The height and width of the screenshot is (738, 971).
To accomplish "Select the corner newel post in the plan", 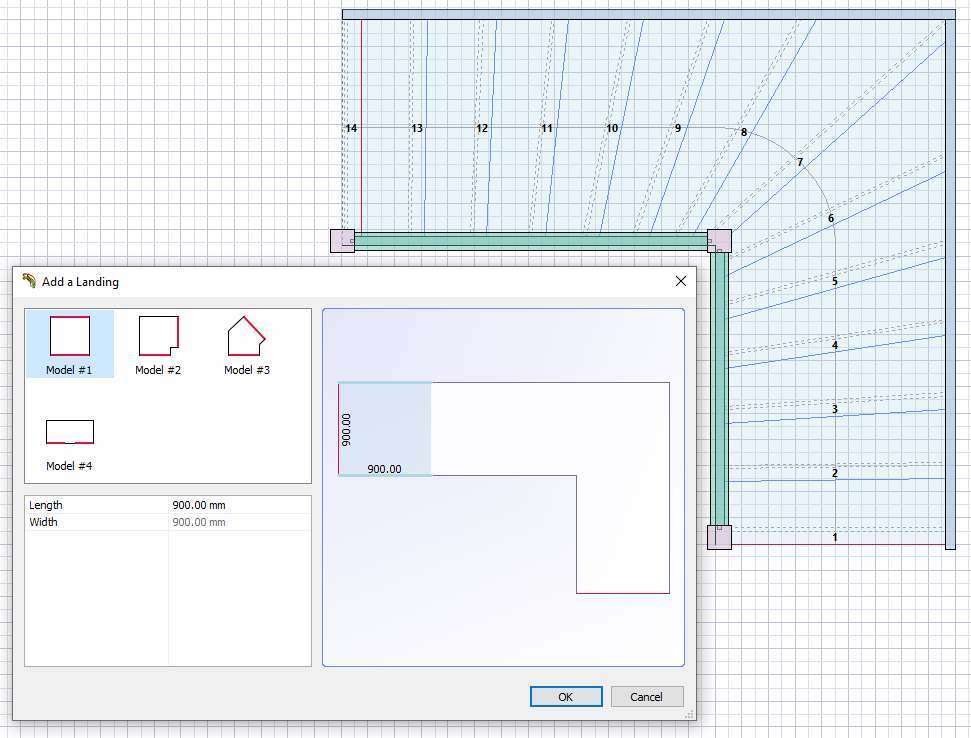I will pos(719,241).
